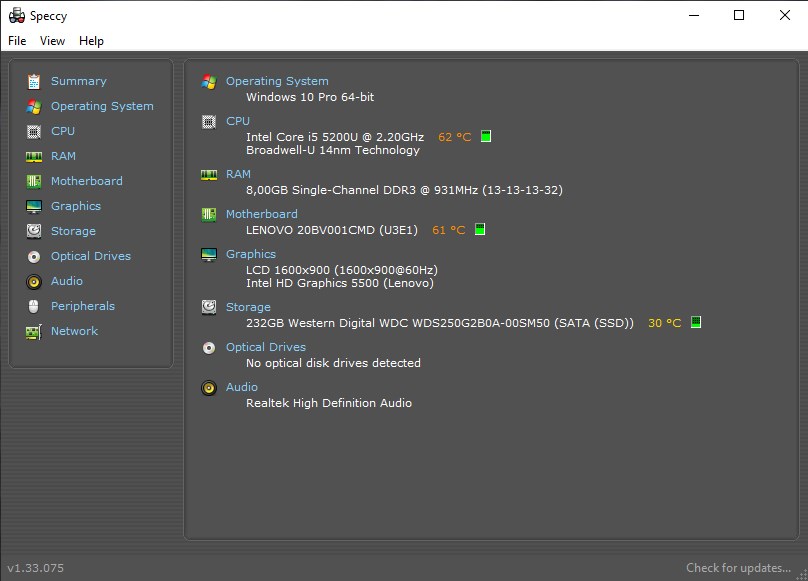Select Audio in the sidebar
This screenshot has width=808, height=581.
66,281
